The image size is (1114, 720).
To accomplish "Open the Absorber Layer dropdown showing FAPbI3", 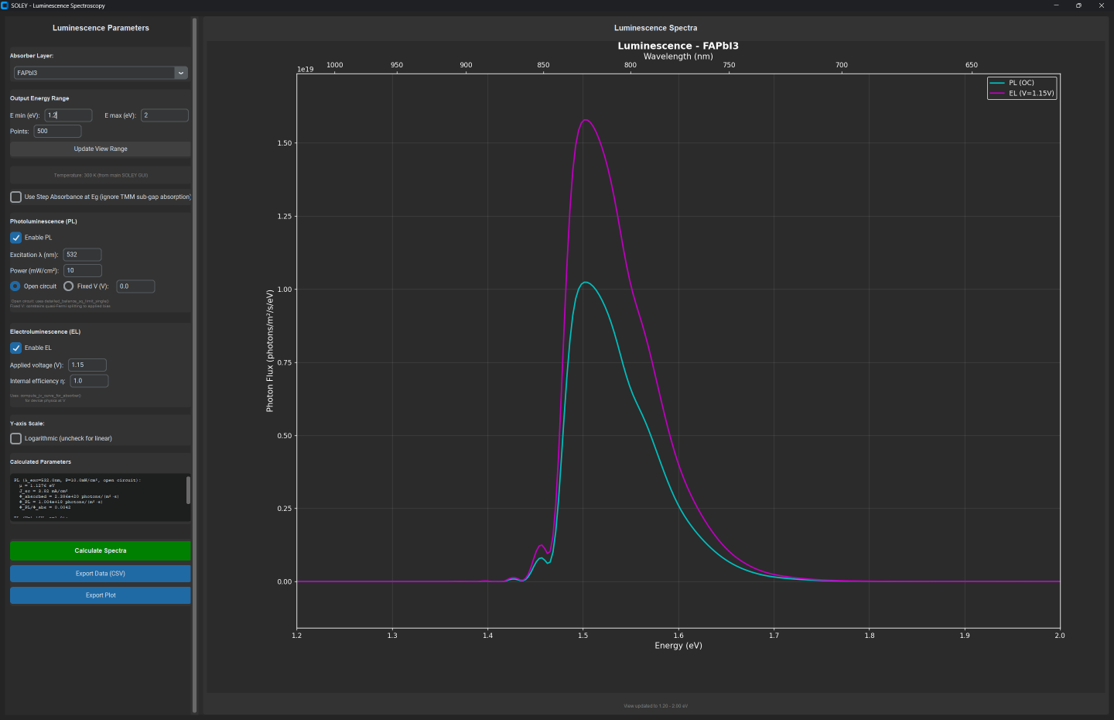I will click(95, 72).
